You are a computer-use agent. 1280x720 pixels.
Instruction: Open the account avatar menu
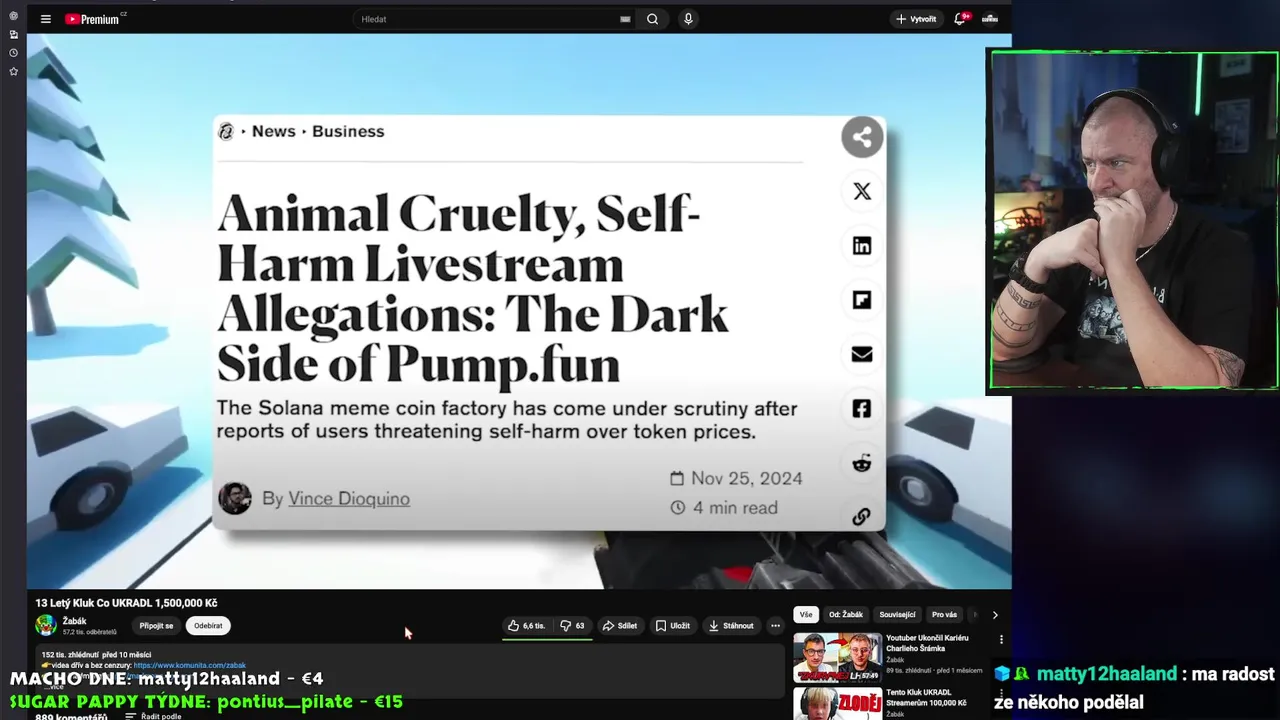tap(990, 19)
